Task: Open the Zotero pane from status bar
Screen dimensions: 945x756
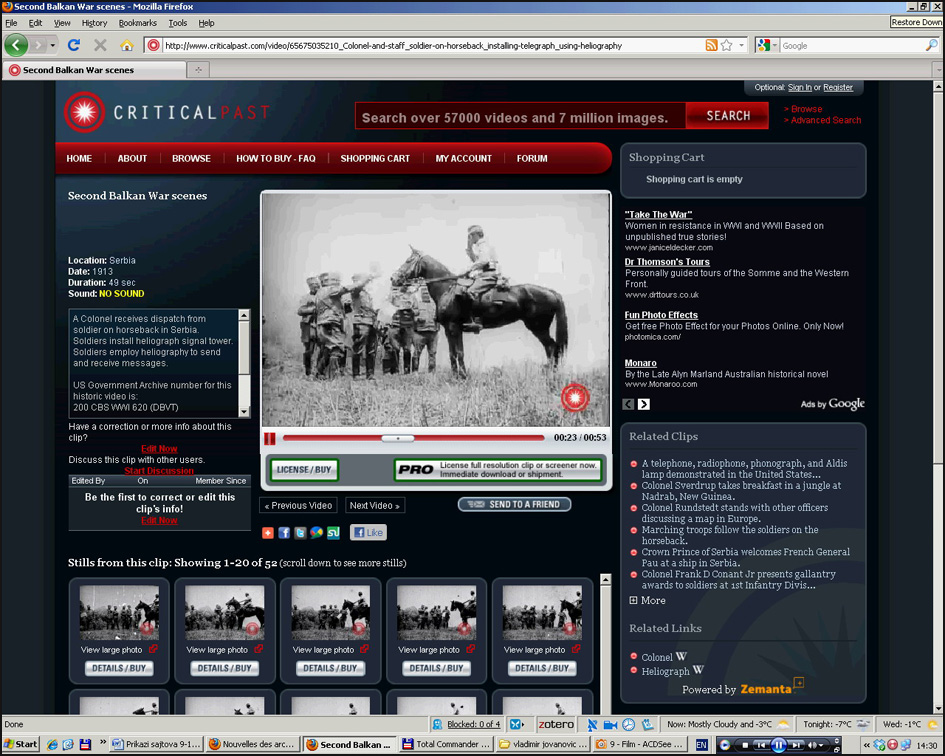Action: 557,724
